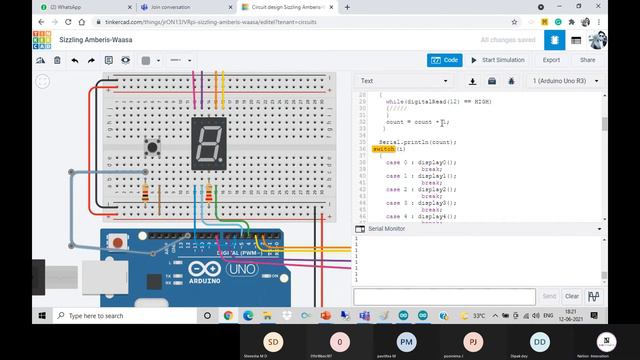
Task: Open browser extensions puzzle icon
Action: point(571,22)
